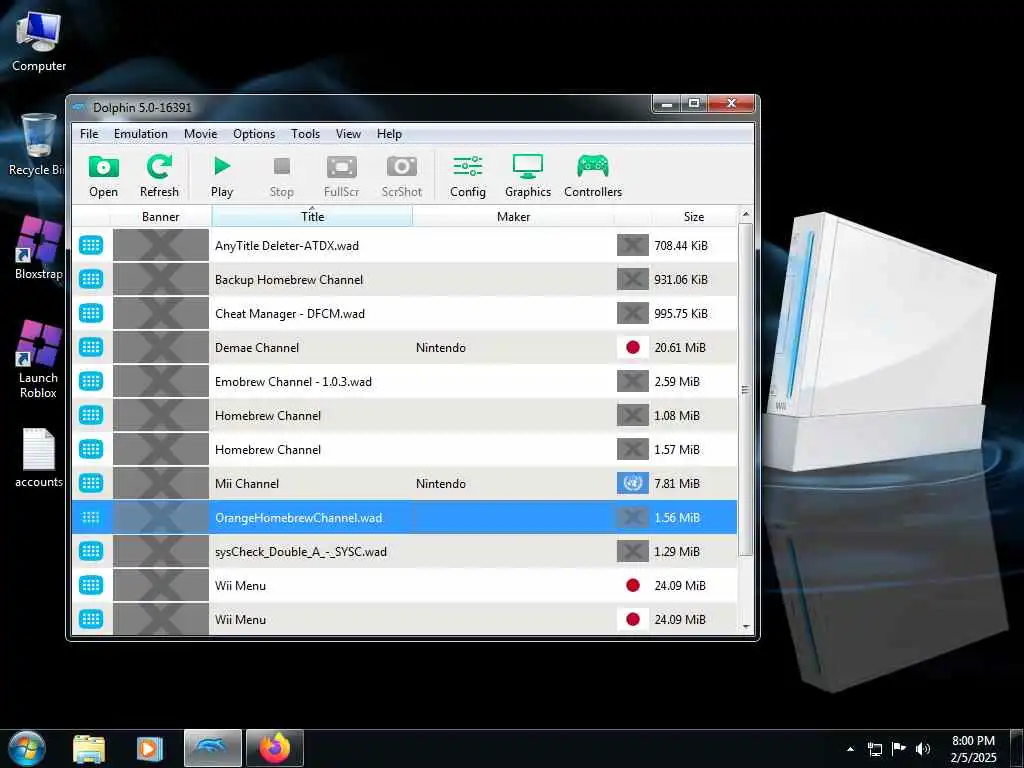Select the accounts text file icon
Screen dimensions: 1024x768
pos(38,458)
